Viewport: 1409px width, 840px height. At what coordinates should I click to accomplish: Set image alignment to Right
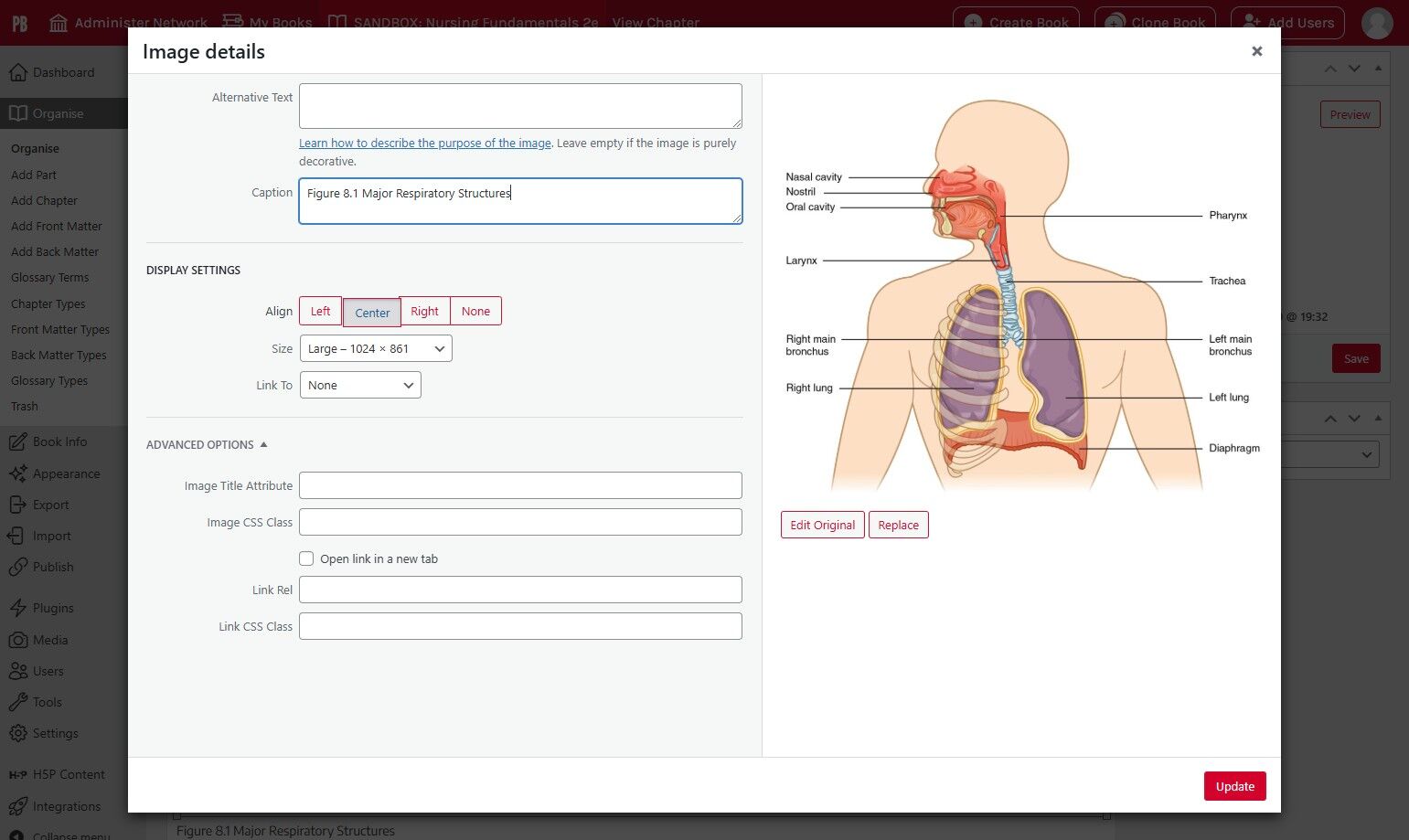(424, 312)
